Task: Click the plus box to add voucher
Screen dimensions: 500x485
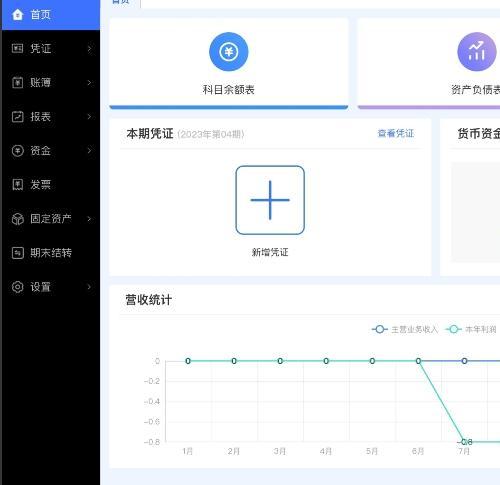Action: pyautogui.click(x=270, y=200)
